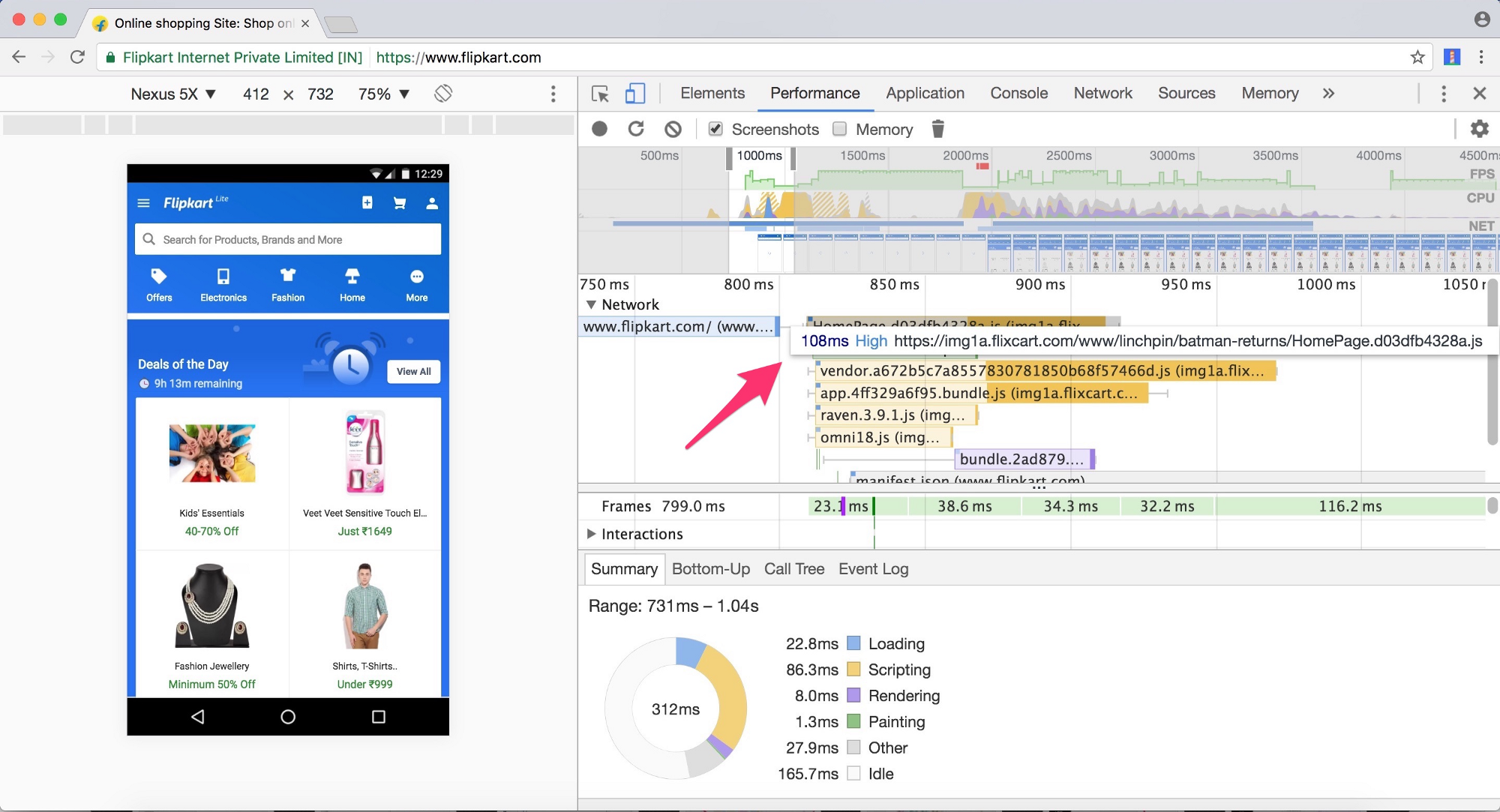Image resolution: width=1500 pixels, height=812 pixels.
Task: Expand the Interactions section
Action: (x=592, y=534)
